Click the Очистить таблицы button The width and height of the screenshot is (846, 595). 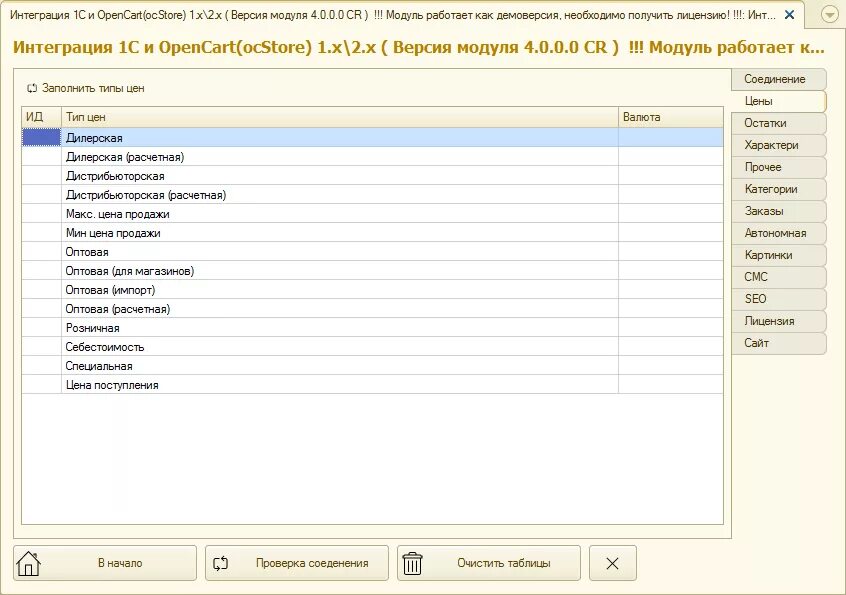(x=489, y=563)
